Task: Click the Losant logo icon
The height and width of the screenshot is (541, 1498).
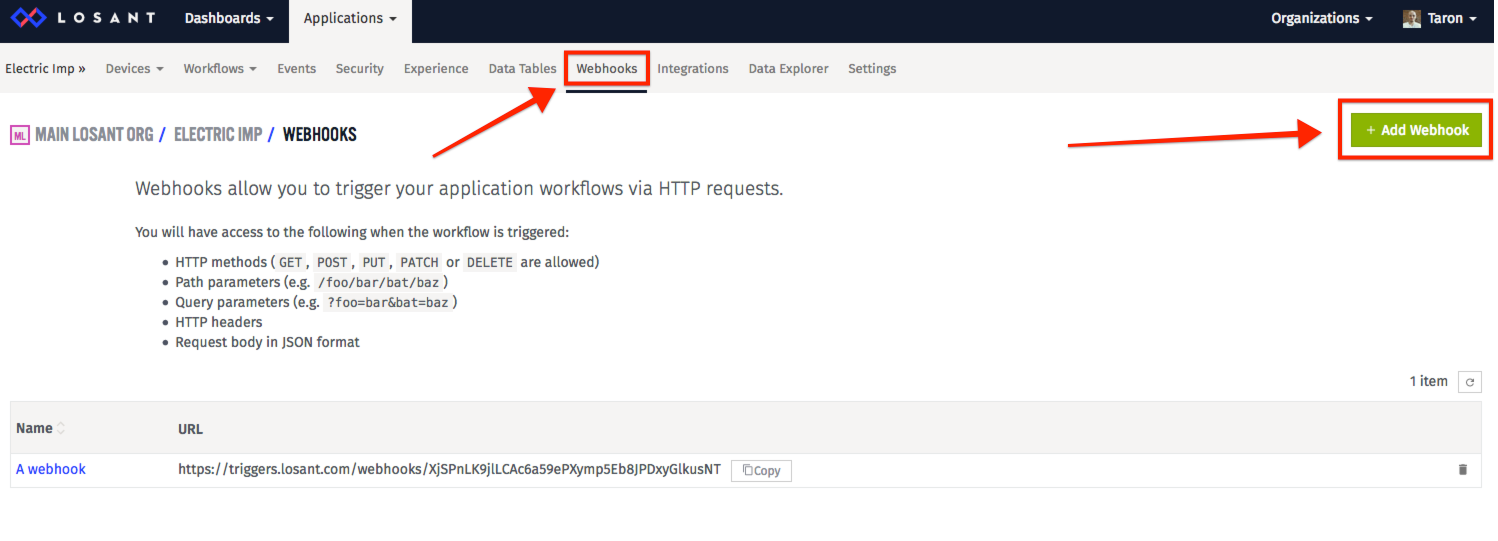Action: pos(28,18)
